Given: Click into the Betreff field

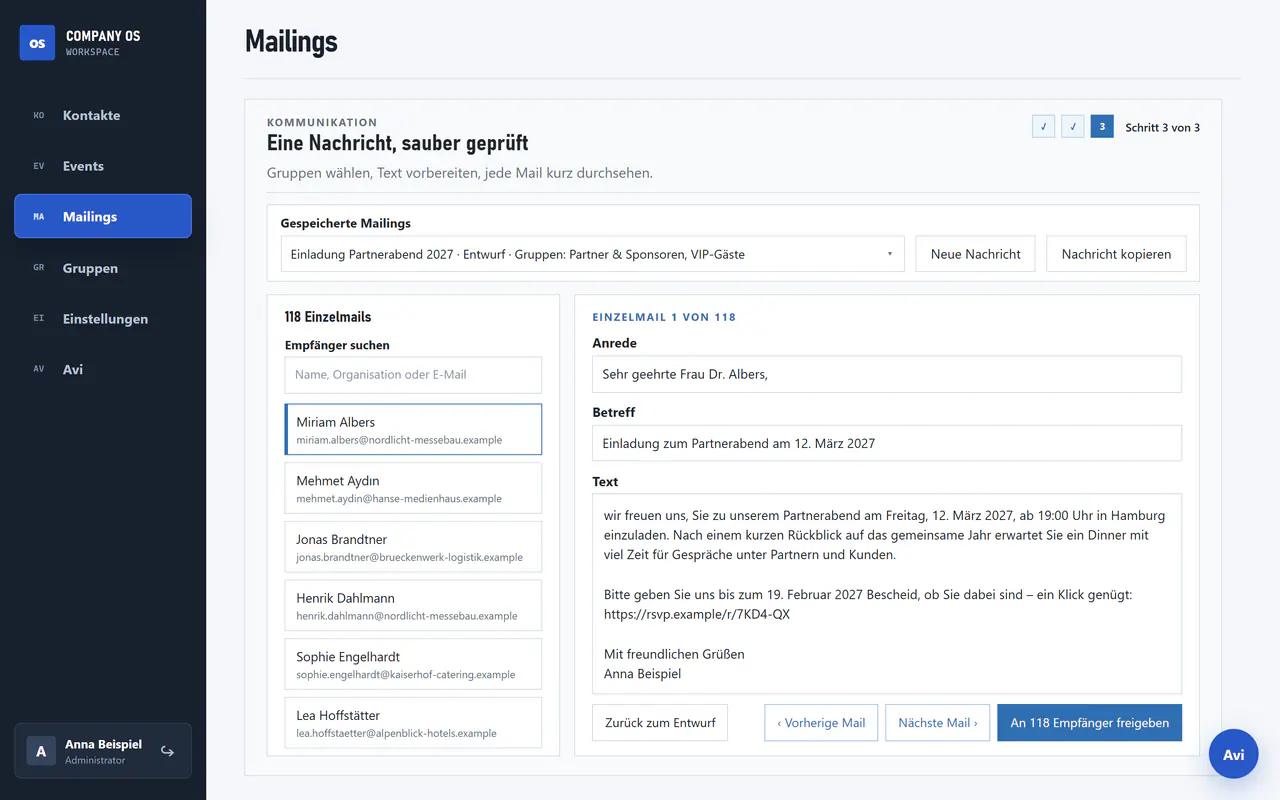Looking at the screenshot, I should pyautogui.click(x=887, y=443).
